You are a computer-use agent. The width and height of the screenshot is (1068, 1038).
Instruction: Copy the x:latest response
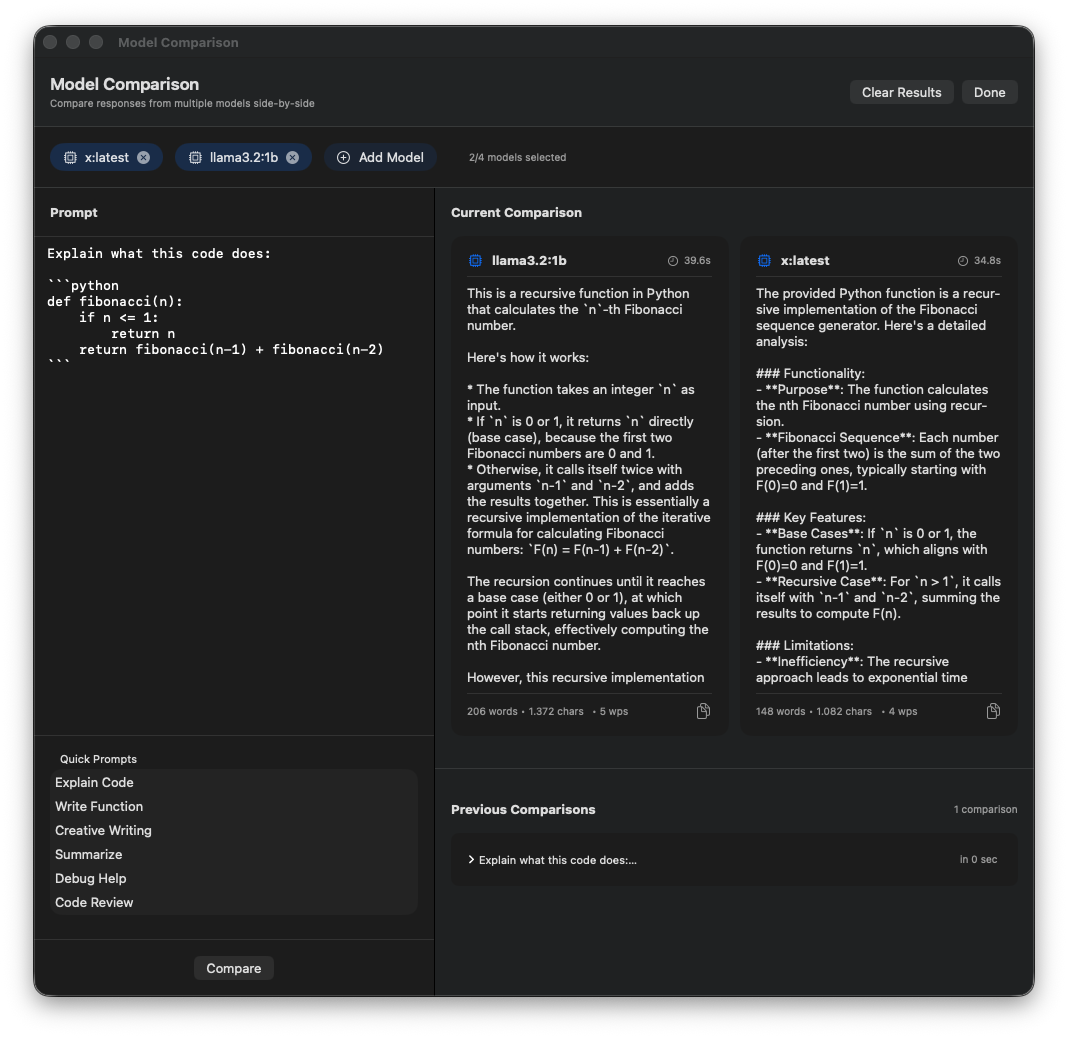993,711
